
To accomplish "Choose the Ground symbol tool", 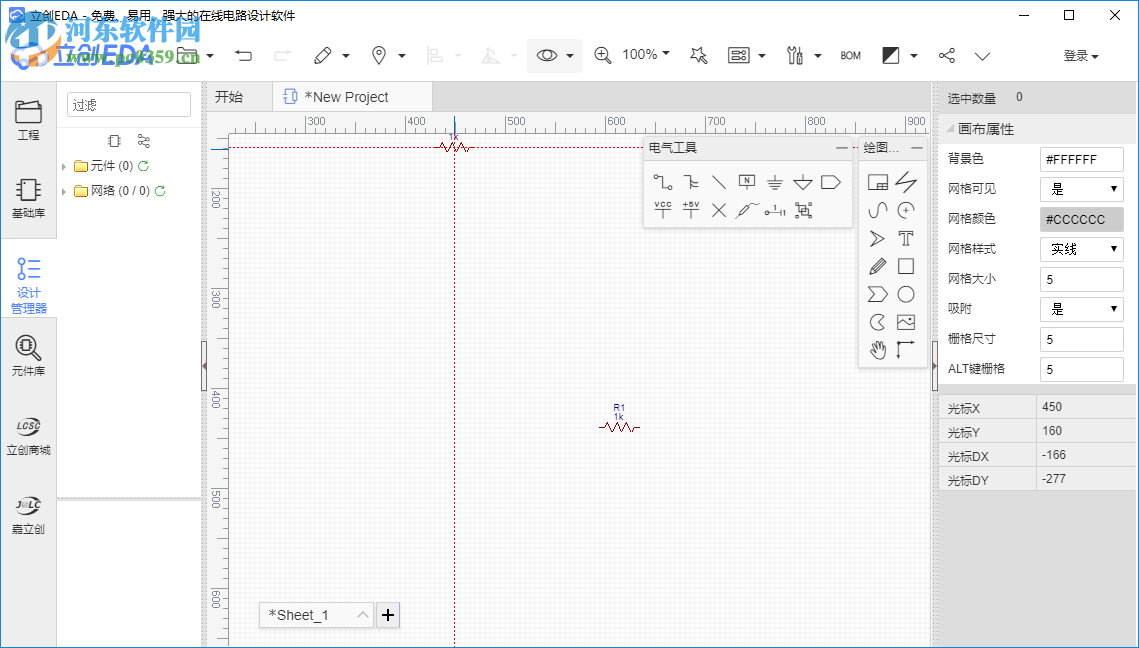I will pyautogui.click(x=775, y=182).
